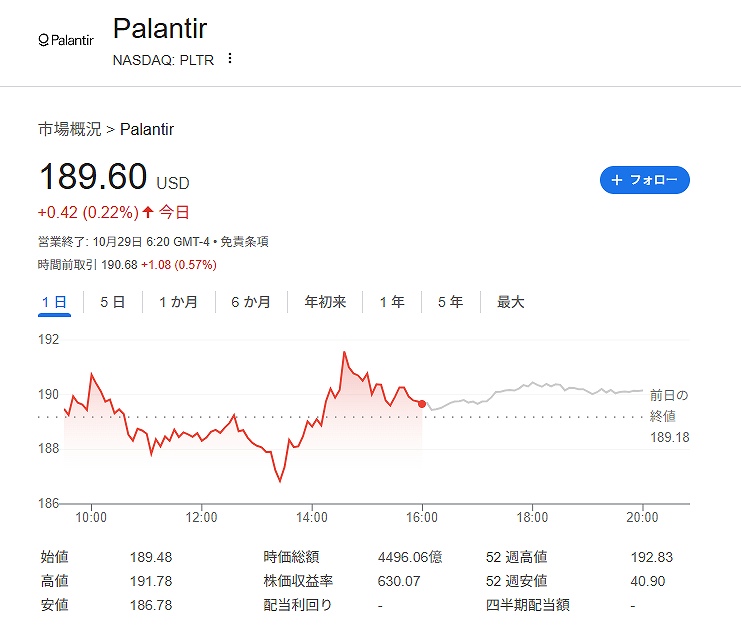
Task: Click the plus フォロー follow button
Action: click(644, 180)
